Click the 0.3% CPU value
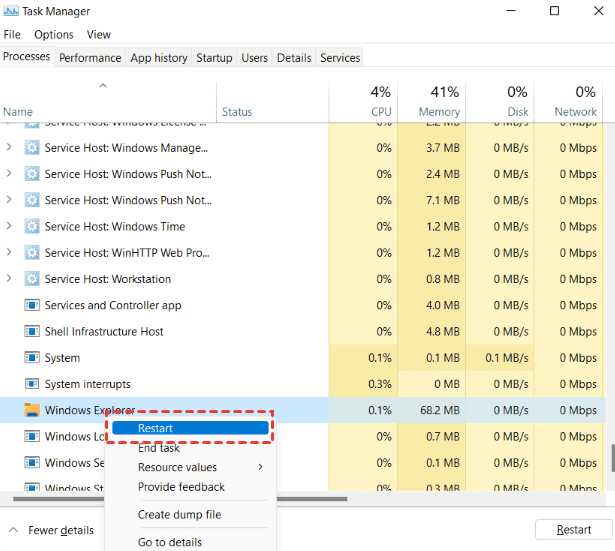Screen dimensions: 615x551 click(x=380, y=384)
